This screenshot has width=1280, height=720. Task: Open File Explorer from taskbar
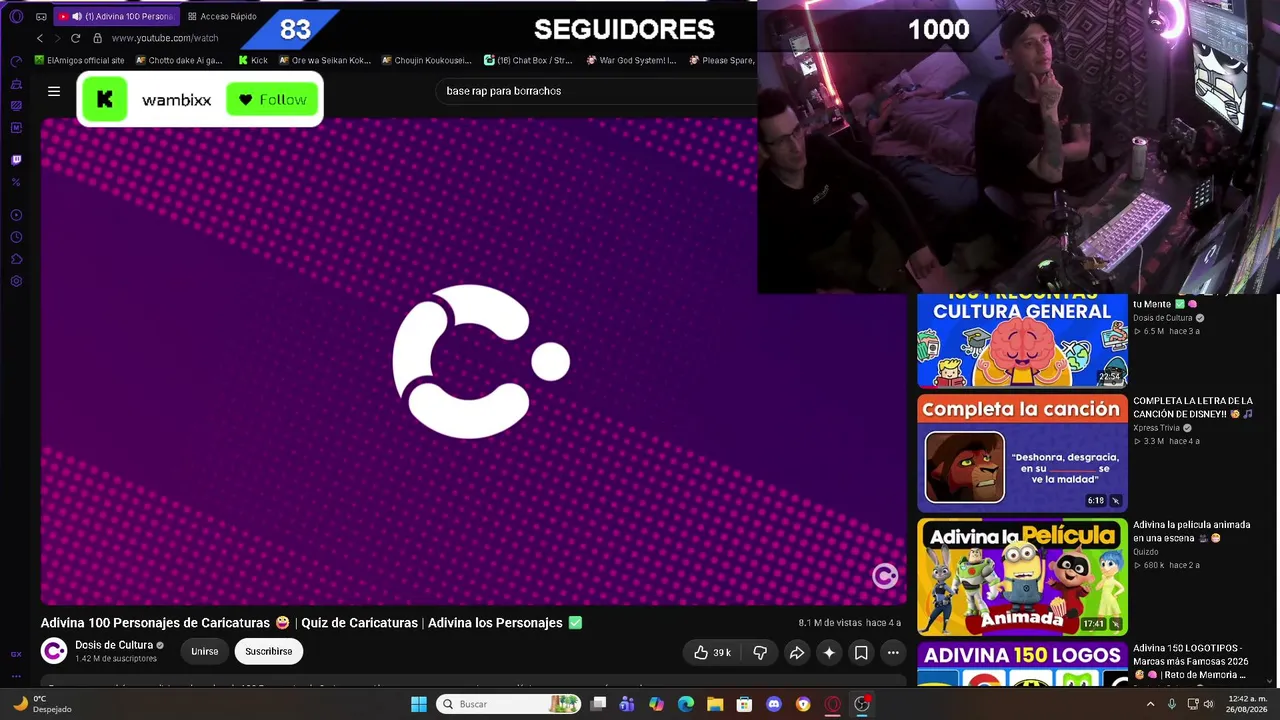pyautogui.click(x=715, y=704)
